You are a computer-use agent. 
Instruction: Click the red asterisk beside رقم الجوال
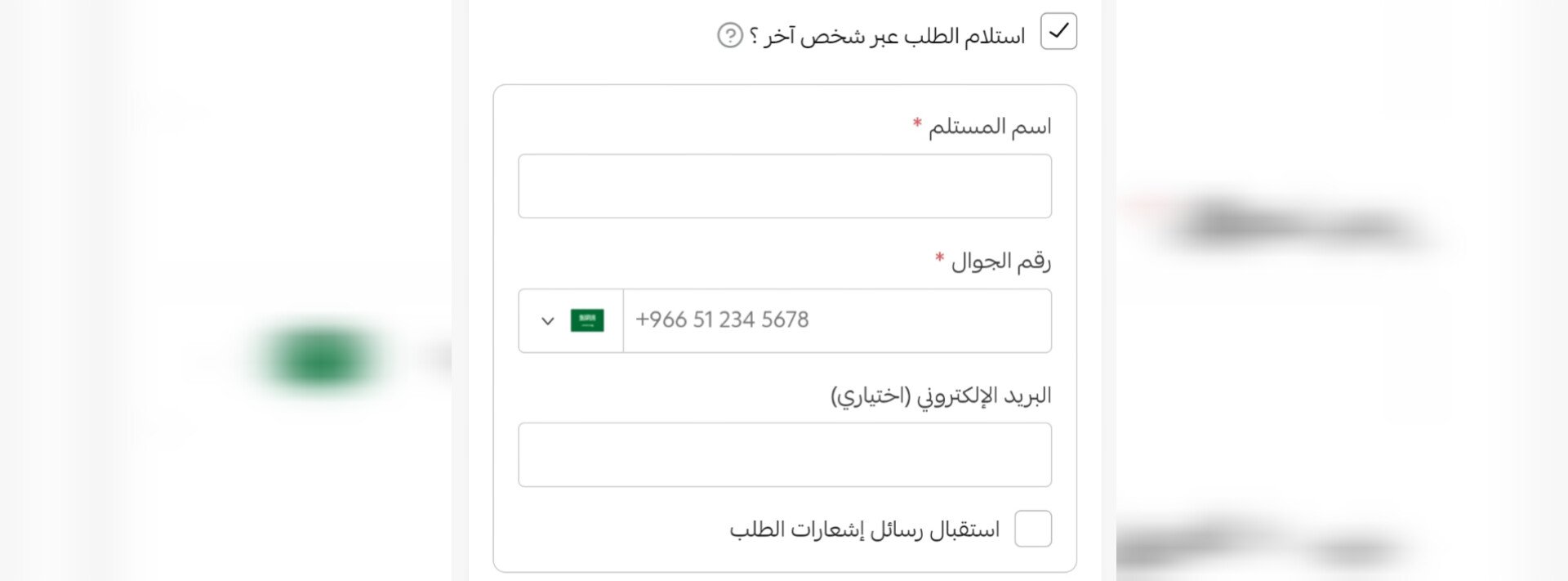click(x=940, y=258)
